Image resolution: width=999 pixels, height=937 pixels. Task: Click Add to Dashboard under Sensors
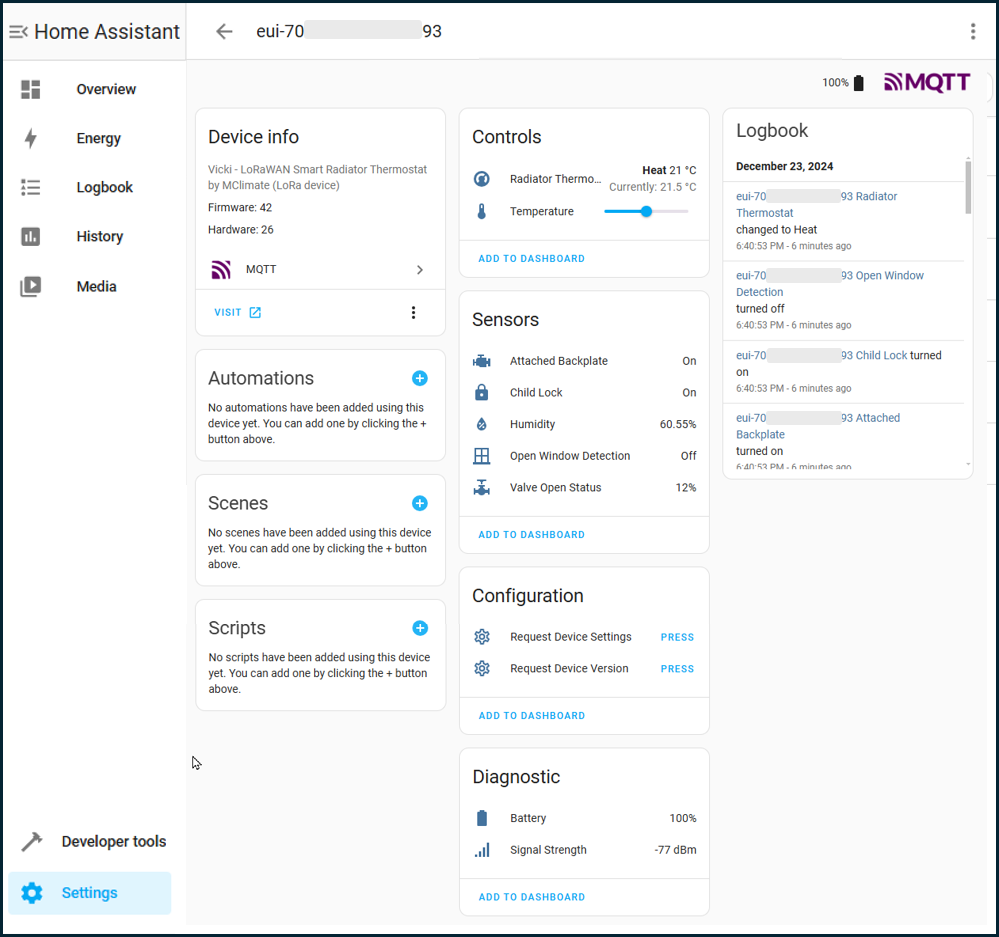point(531,534)
